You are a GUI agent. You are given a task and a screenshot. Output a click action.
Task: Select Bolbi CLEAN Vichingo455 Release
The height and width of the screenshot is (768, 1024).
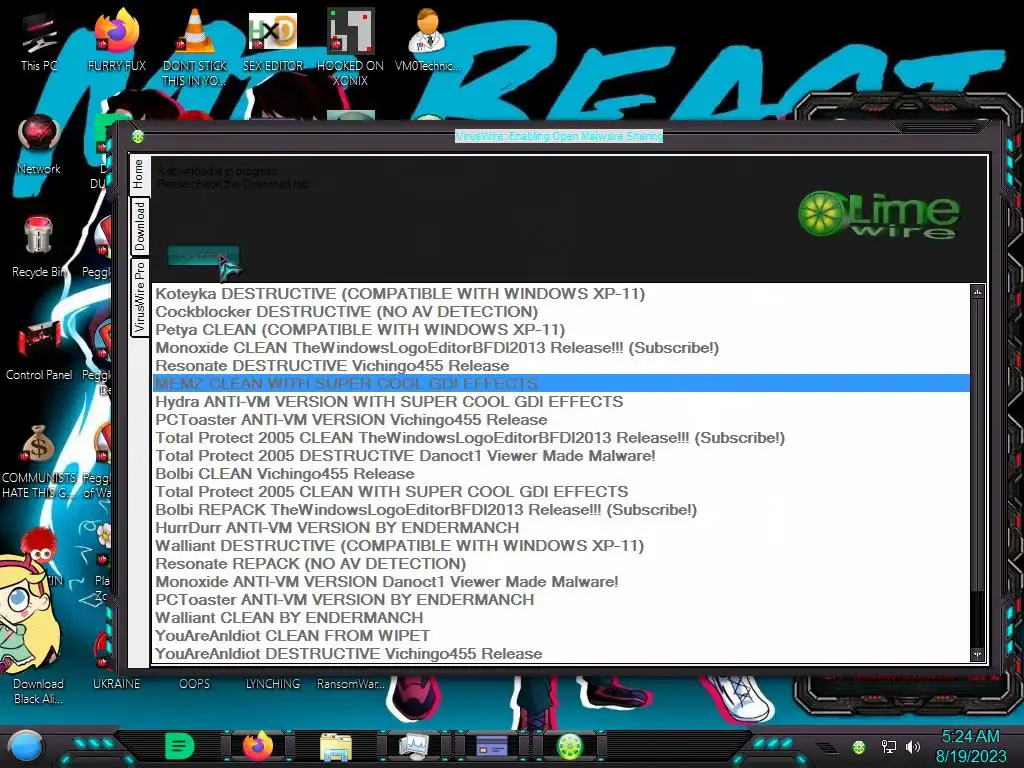tap(561, 473)
